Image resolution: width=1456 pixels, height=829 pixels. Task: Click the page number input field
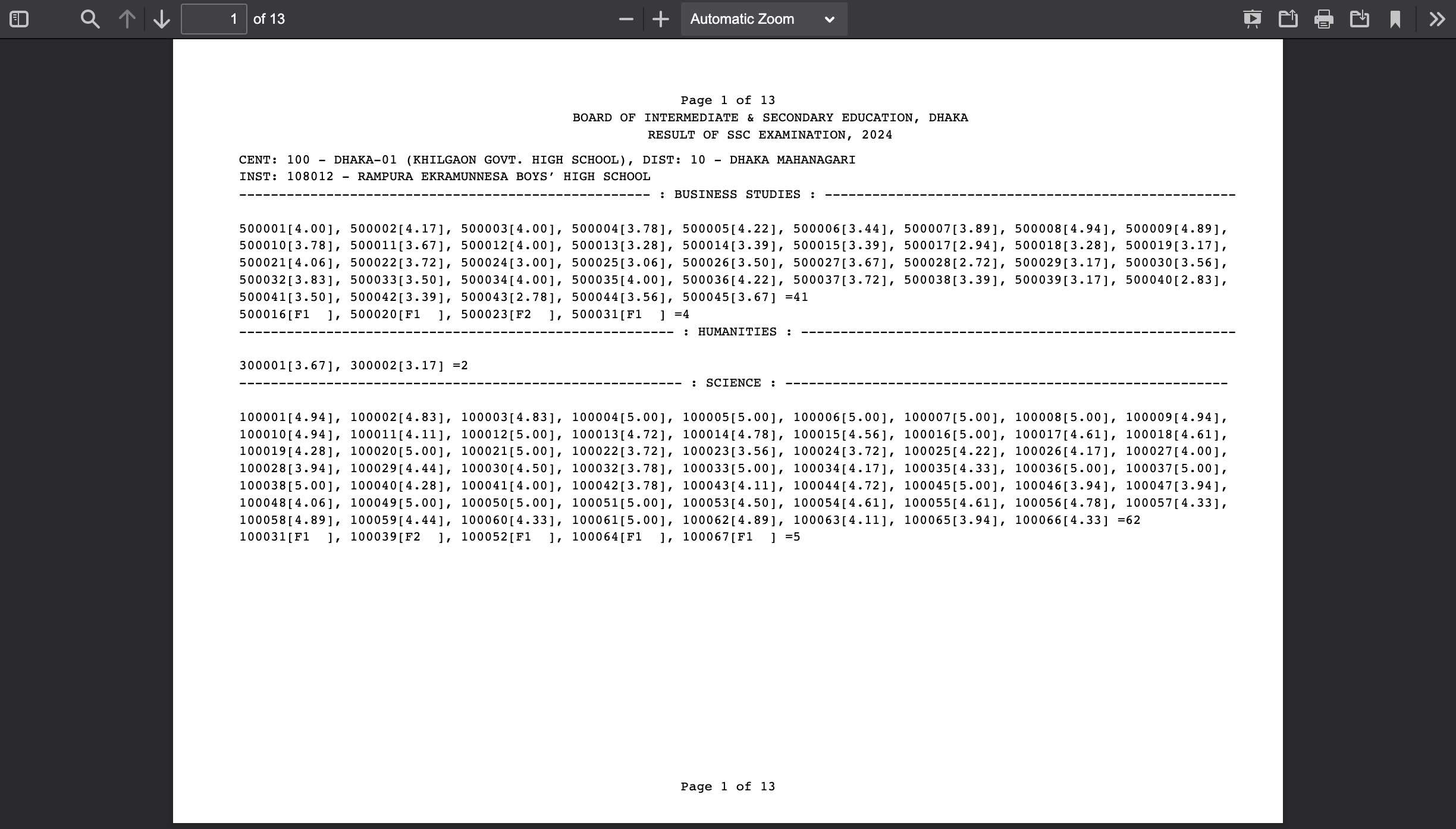213,19
